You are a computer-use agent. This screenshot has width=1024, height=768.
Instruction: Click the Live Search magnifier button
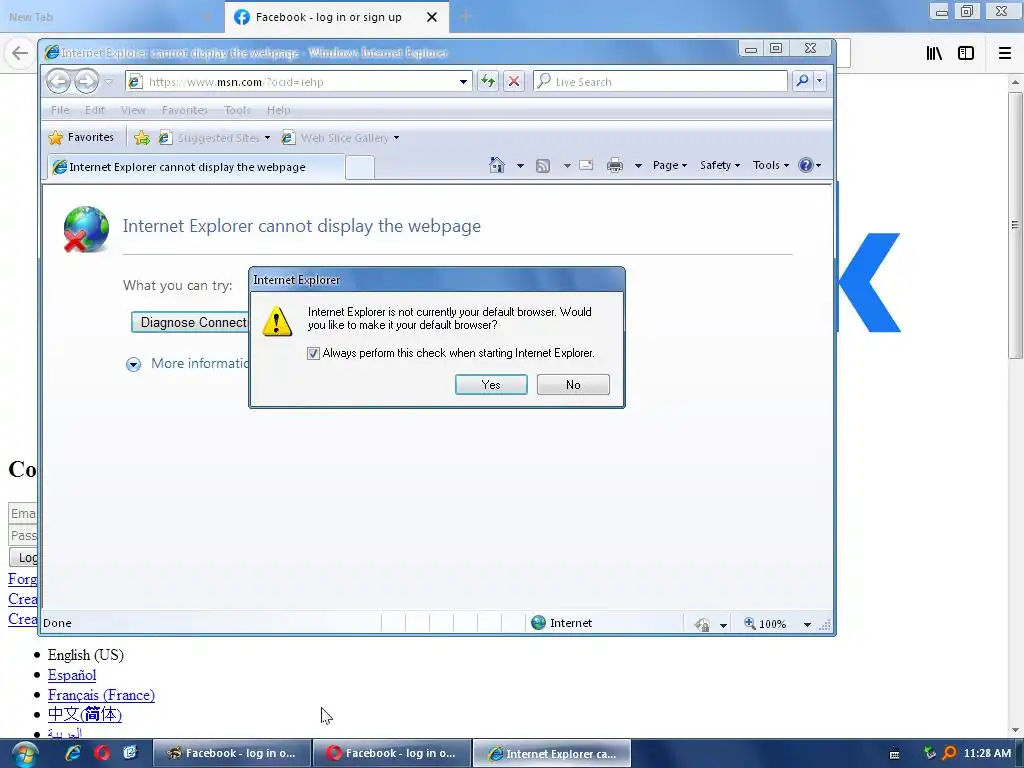tap(802, 81)
